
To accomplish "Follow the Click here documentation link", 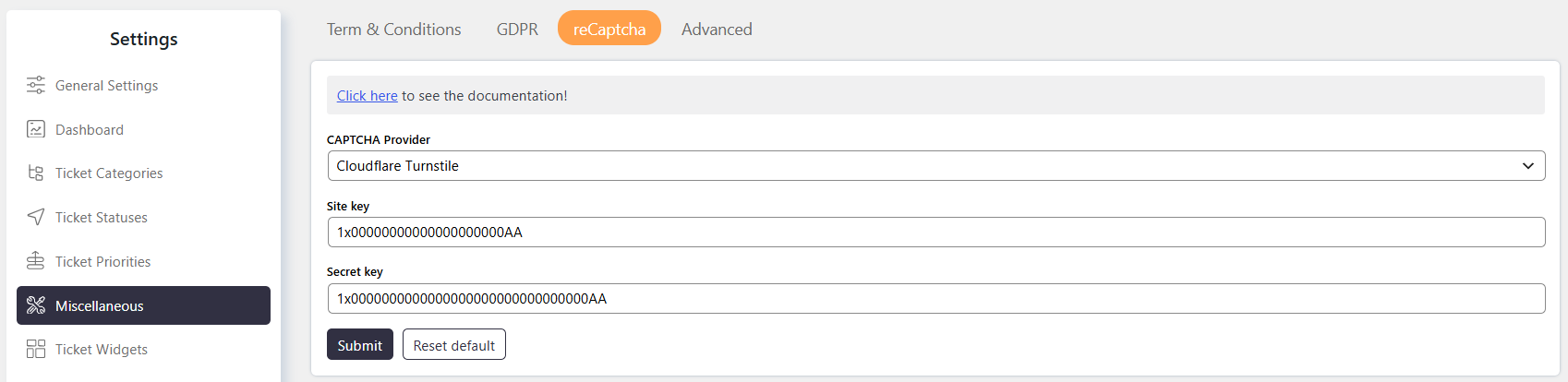I will point(367,96).
